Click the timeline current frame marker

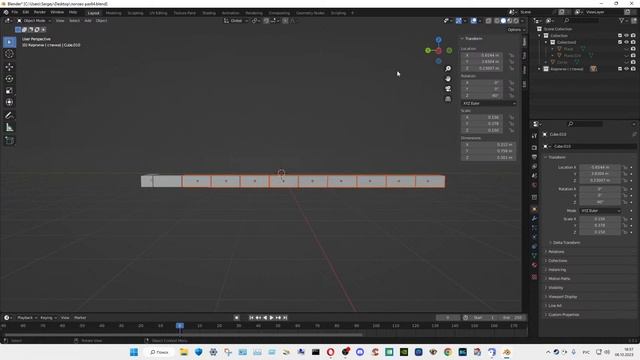(x=180, y=326)
